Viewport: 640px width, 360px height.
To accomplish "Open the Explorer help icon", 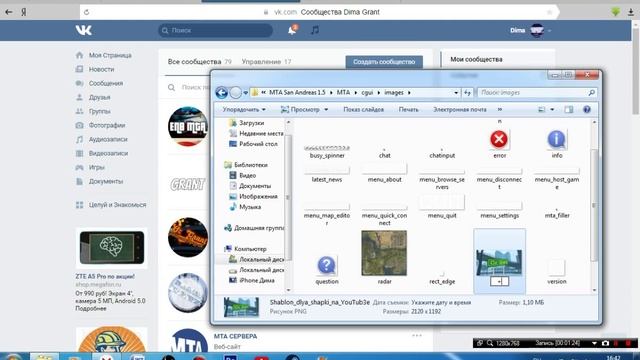I will (587, 109).
